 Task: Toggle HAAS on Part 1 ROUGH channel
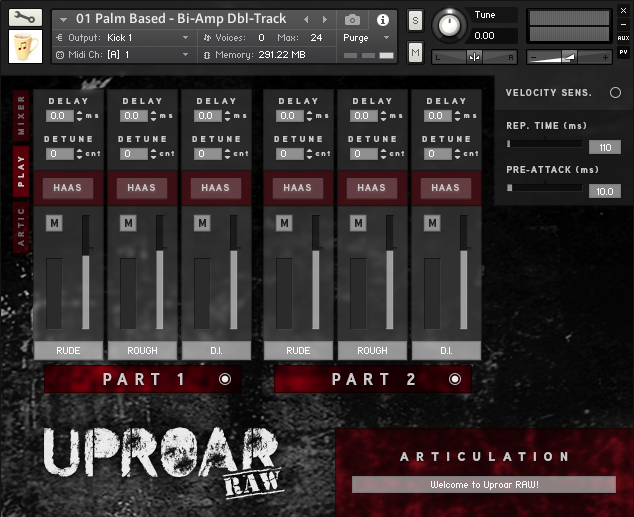(x=142, y=188)
